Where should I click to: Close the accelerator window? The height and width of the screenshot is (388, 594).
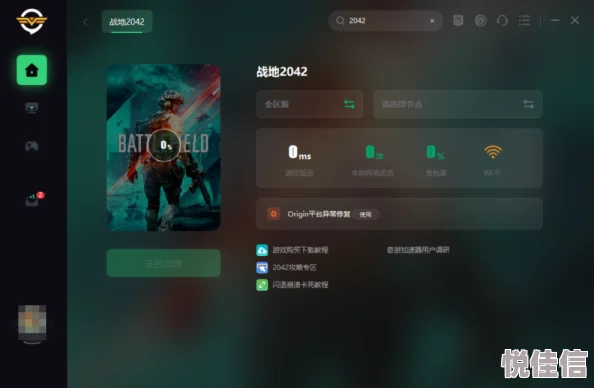pyautogui.click(x=575, y=20)
